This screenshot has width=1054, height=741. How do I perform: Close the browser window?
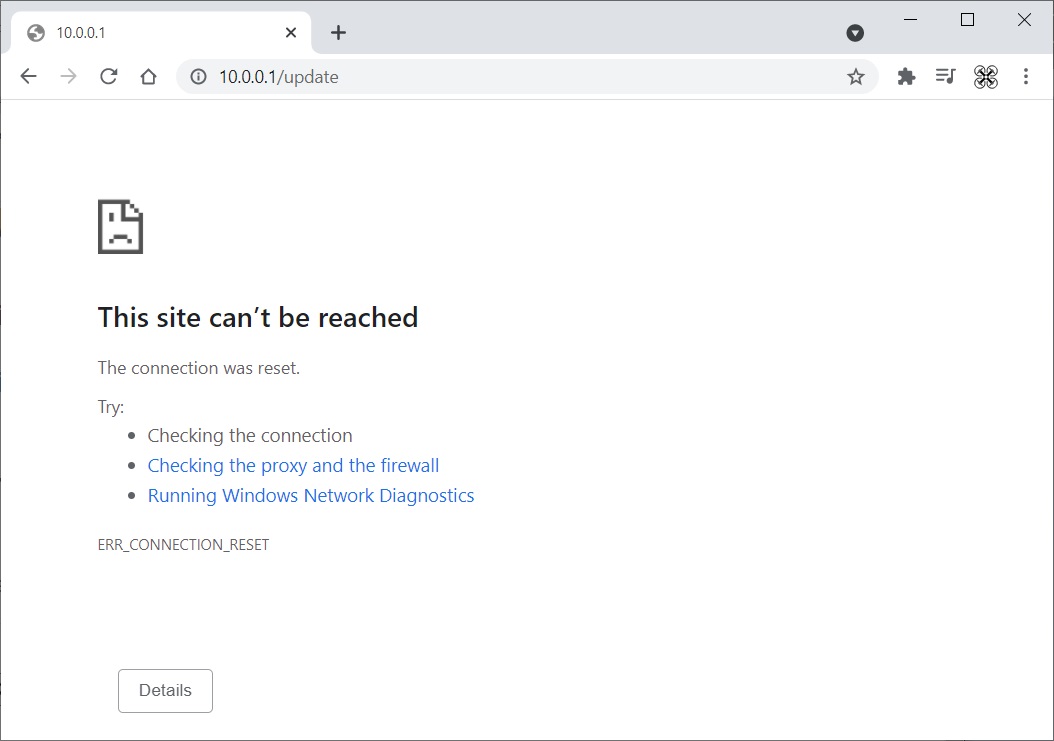[1024, 20]
